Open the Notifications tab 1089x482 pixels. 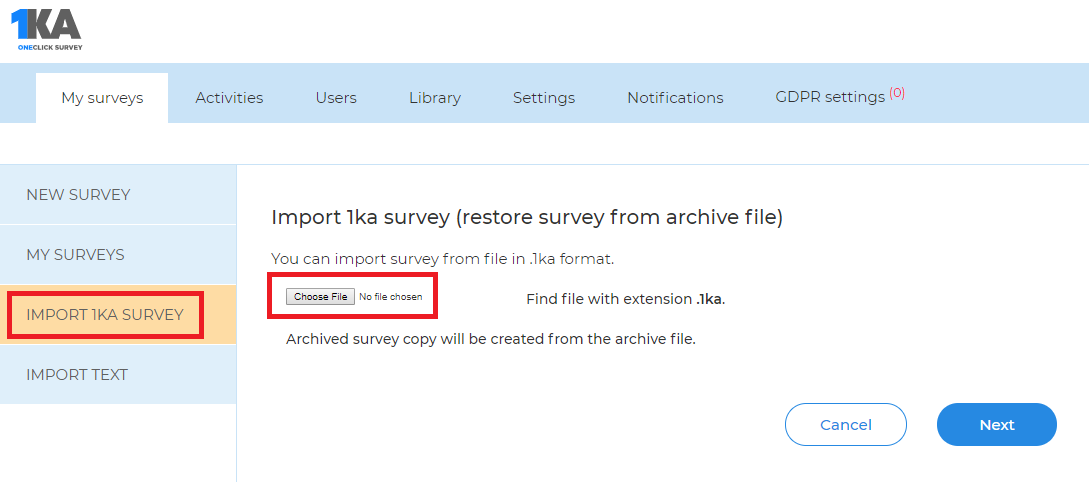(x=675, y=98)
